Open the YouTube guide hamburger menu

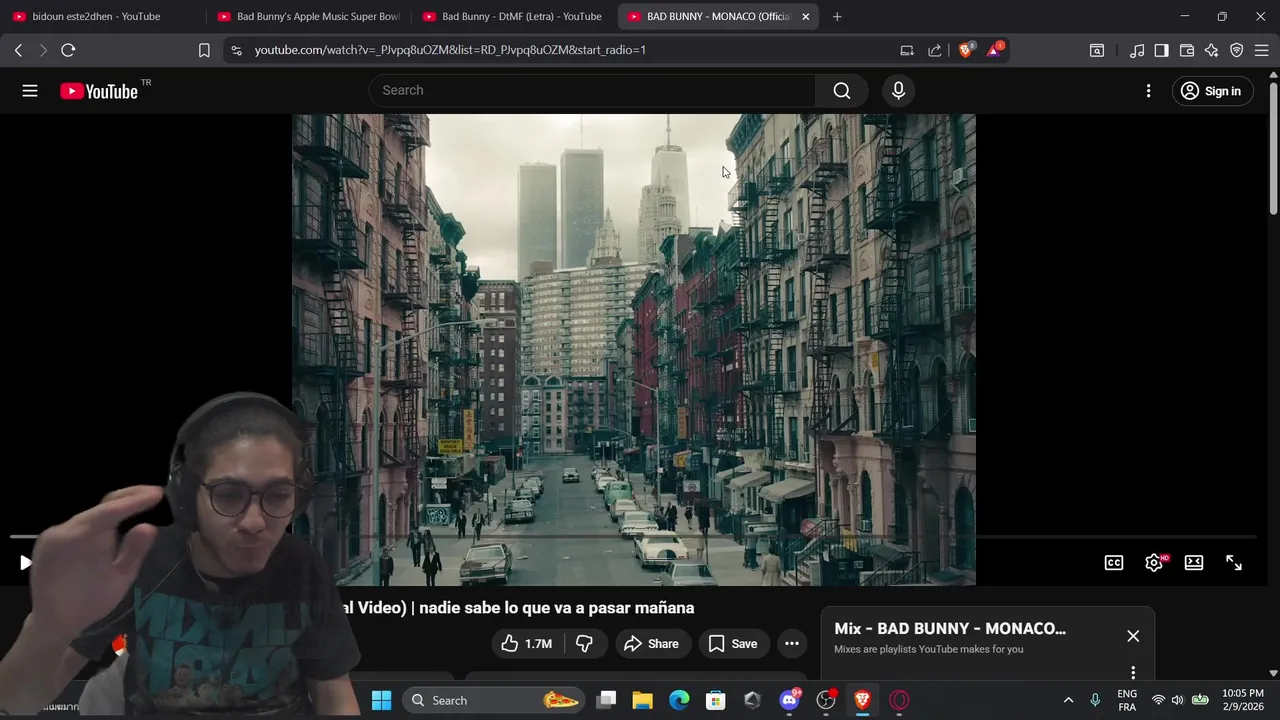pyautogui.click(x=30, y=91)
